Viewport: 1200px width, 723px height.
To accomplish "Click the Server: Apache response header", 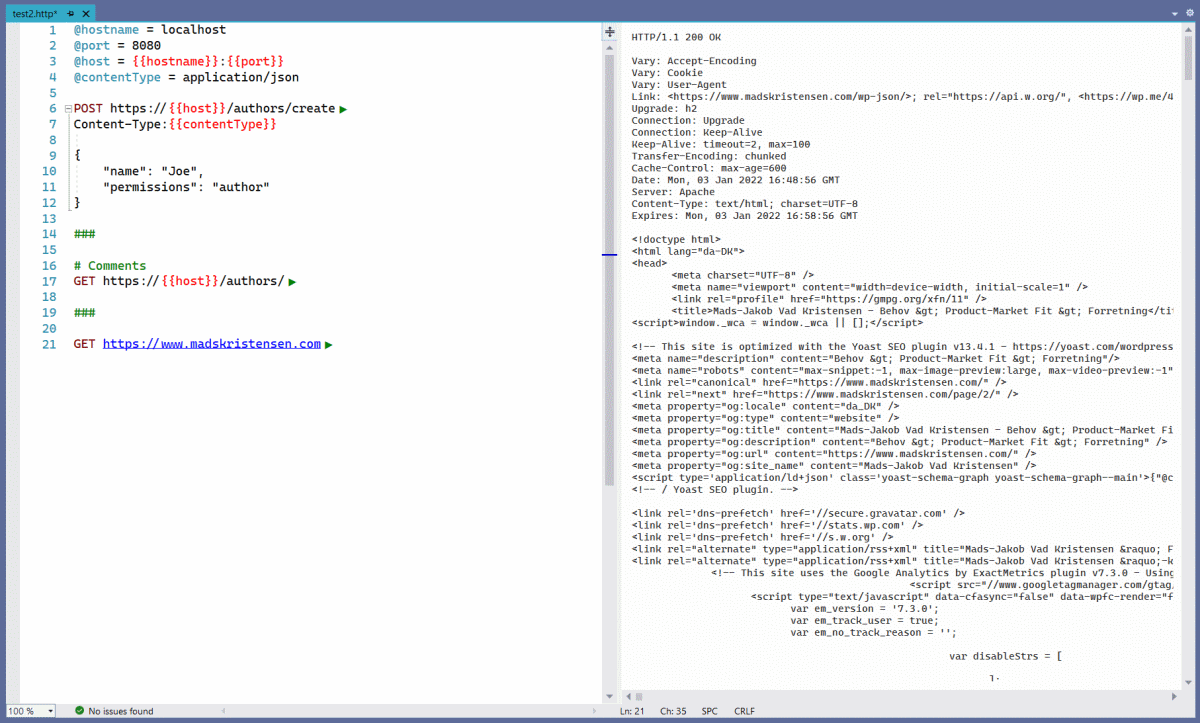I will (x=673, y=192).
